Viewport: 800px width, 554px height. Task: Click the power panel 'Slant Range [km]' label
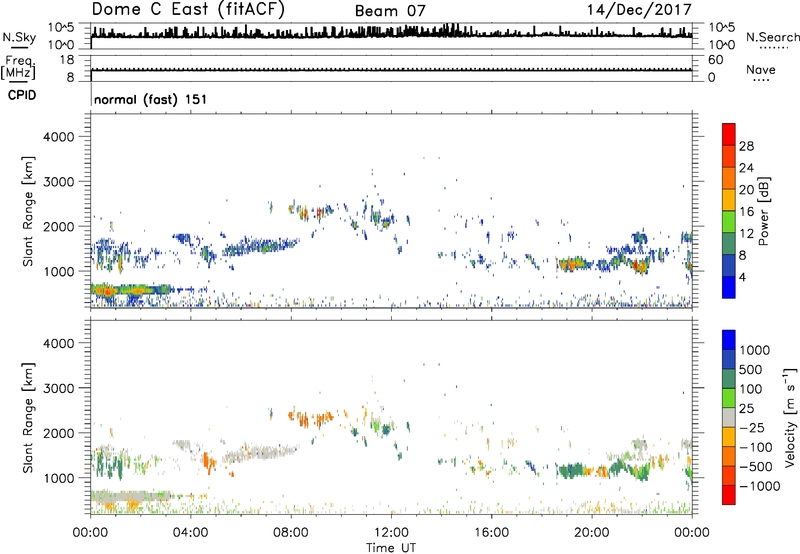click(x=28, y=212)
